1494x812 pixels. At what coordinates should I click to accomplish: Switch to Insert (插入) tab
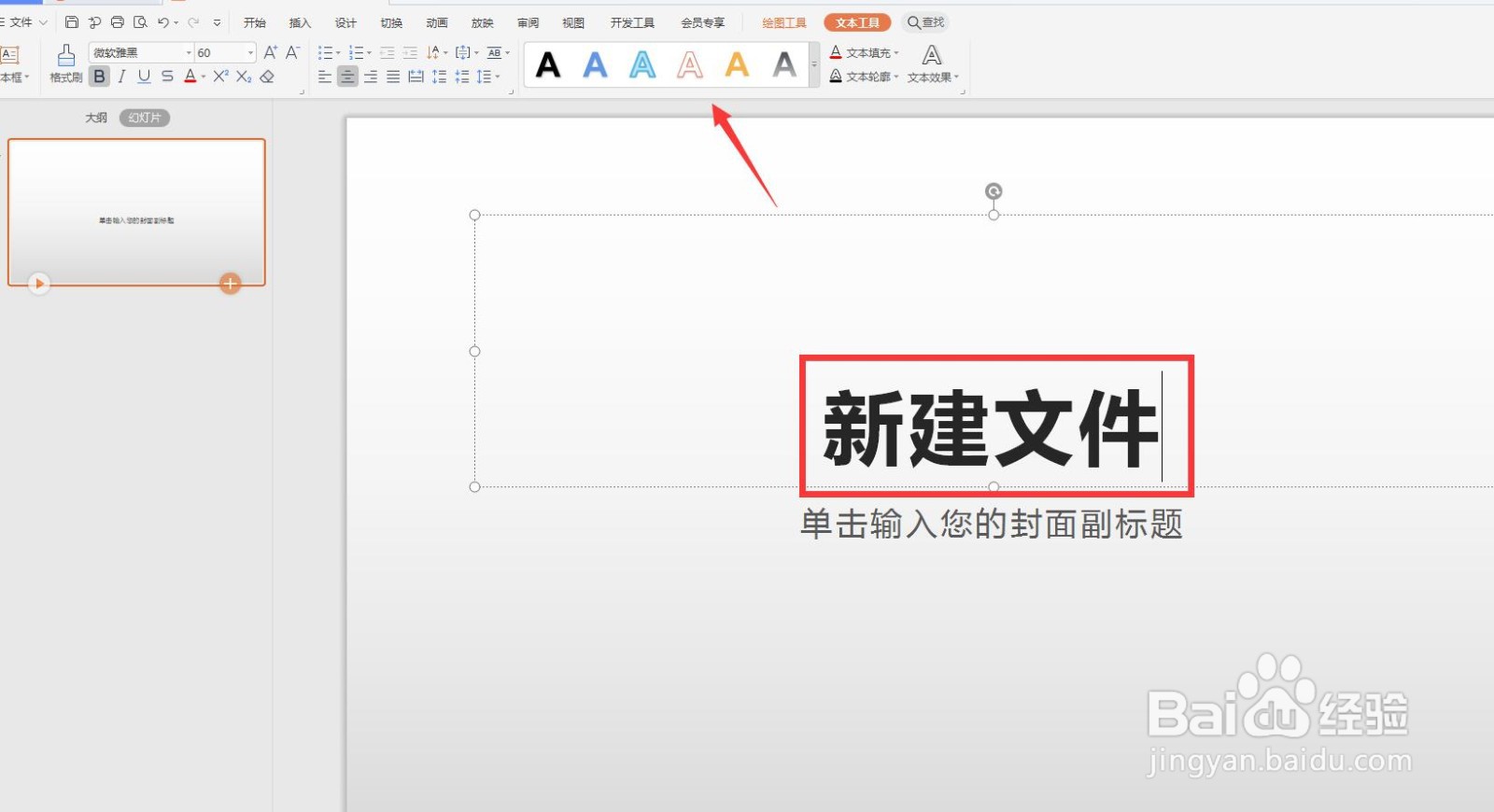click(300, 22)
